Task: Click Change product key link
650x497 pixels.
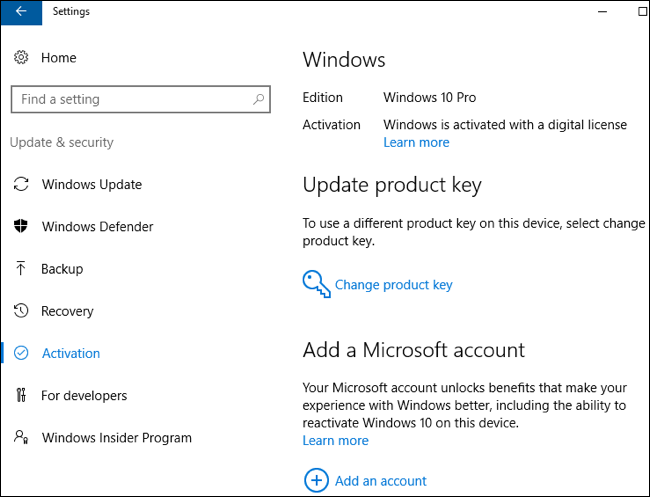Action: [393, 285]
